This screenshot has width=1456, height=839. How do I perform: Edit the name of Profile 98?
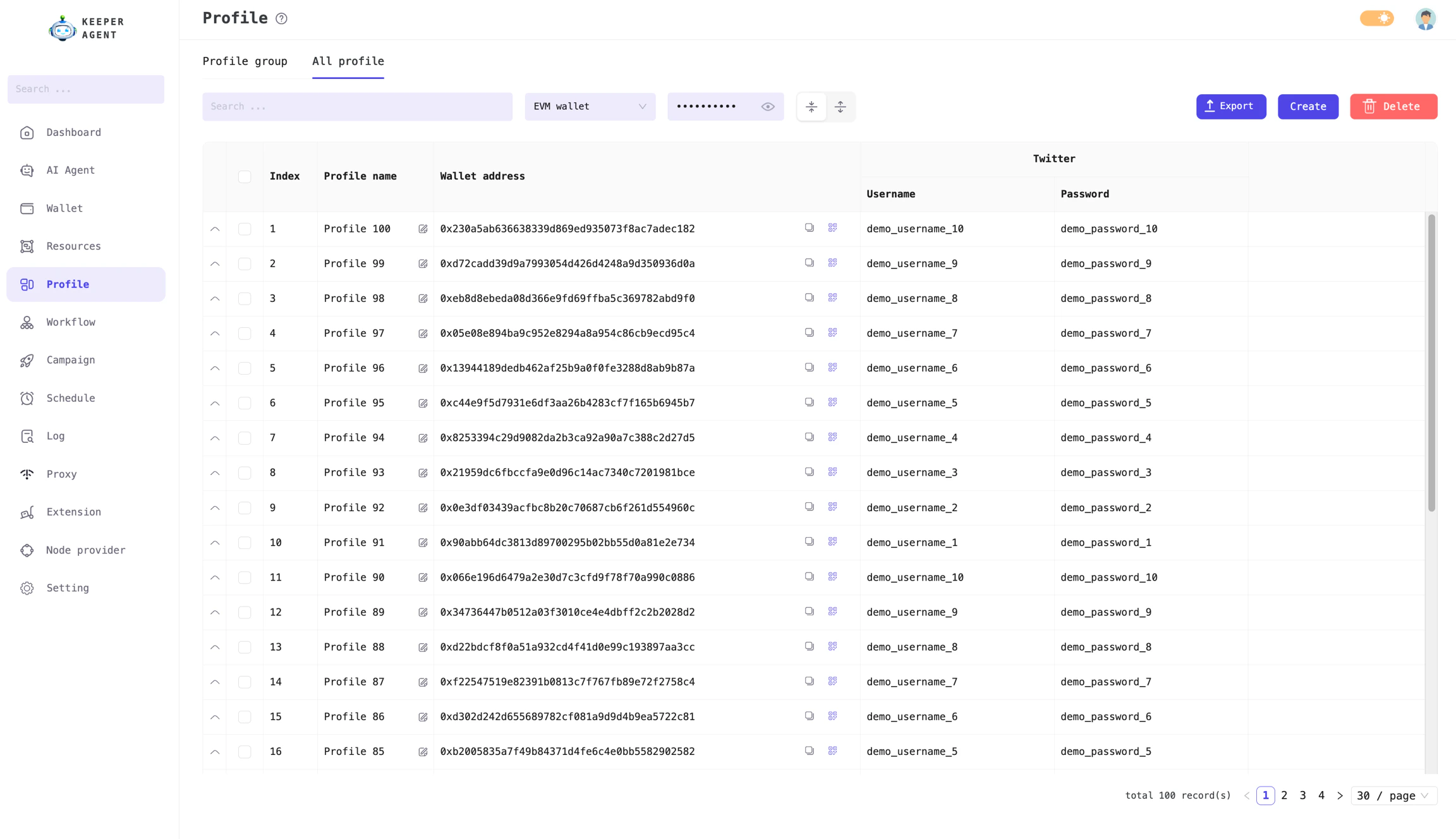tap(422, 298)
